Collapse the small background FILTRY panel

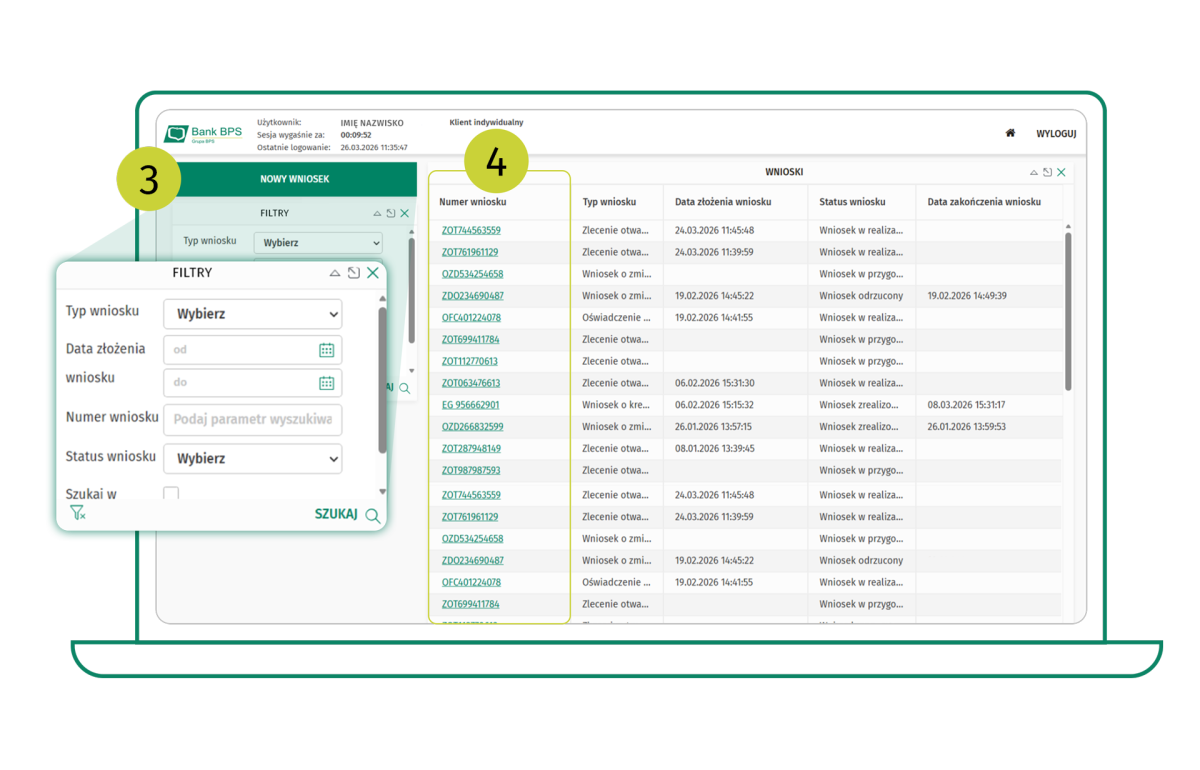click(x=377, y=213)
